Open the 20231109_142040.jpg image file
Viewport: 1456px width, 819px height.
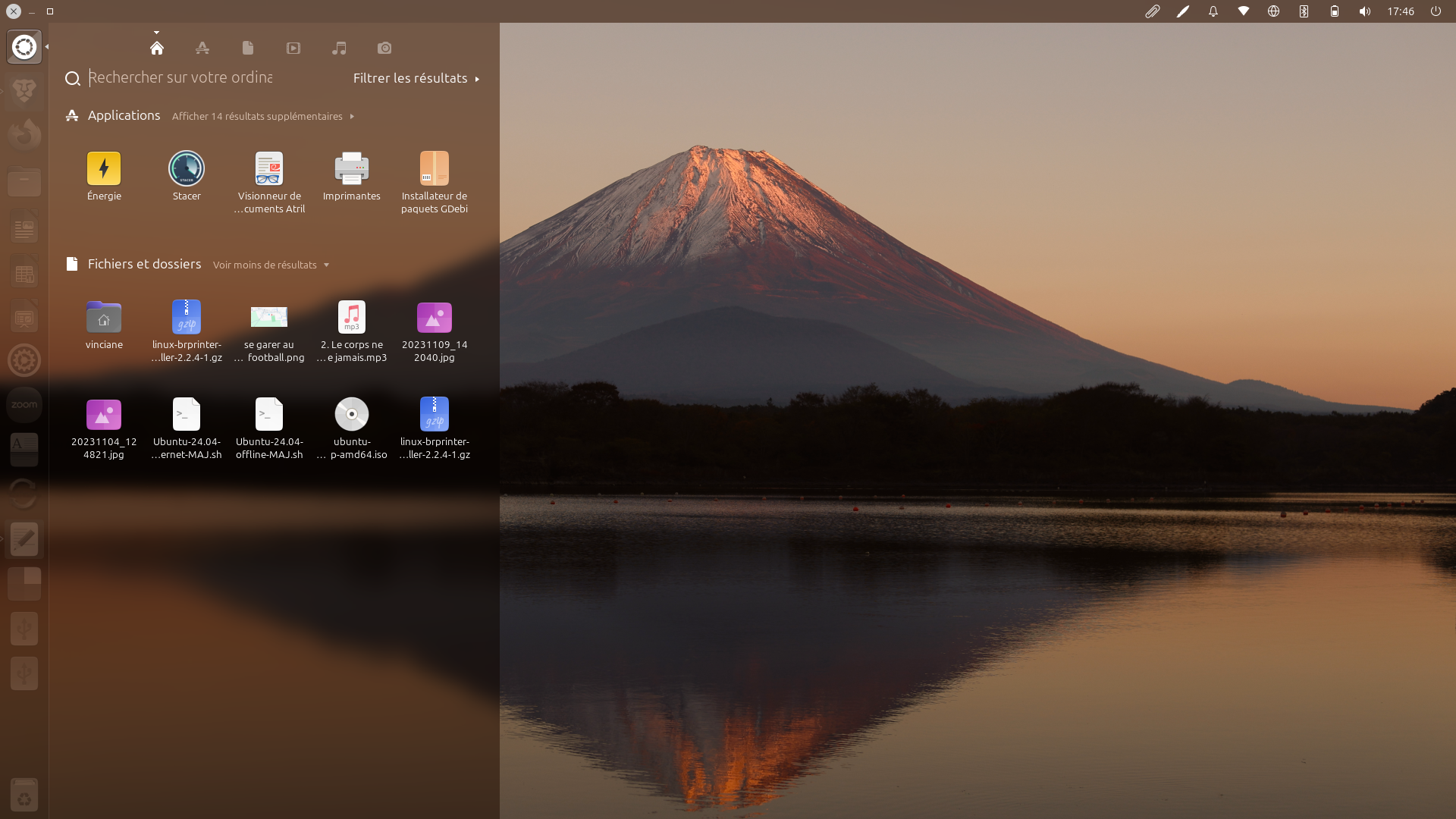(x=435, y=318)
